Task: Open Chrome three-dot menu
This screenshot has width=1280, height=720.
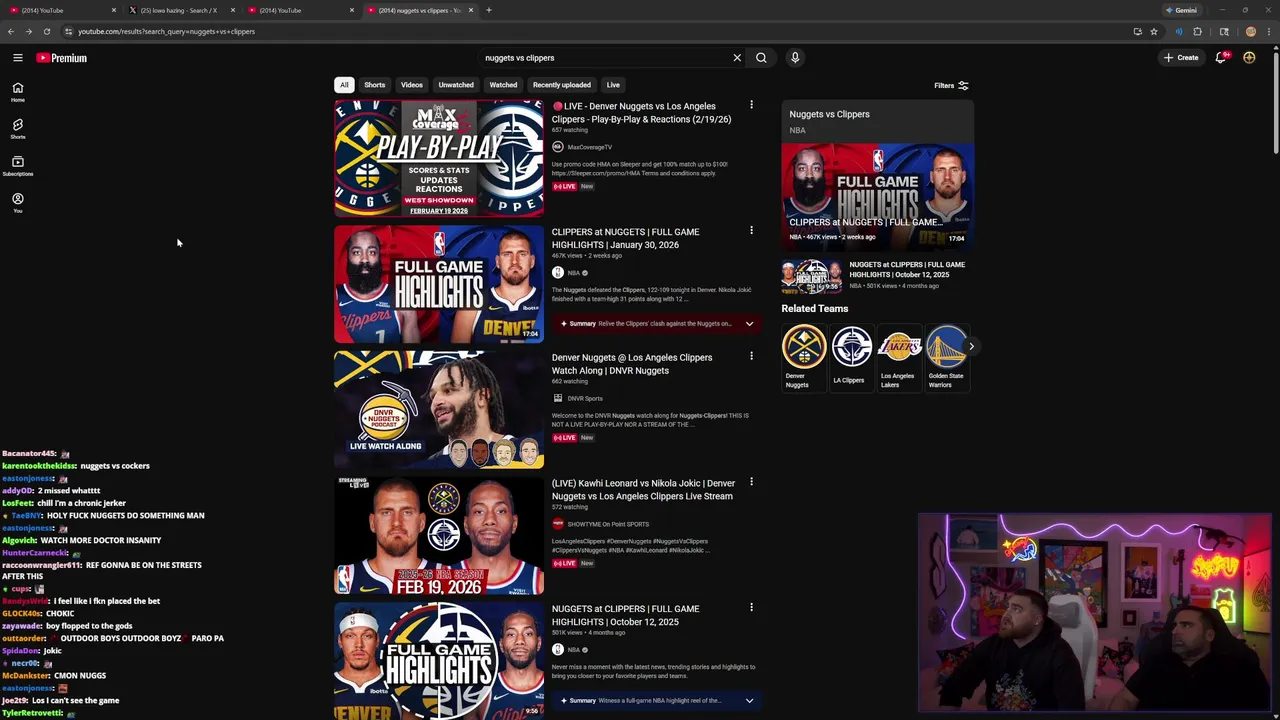Action: click(1268, 31)
